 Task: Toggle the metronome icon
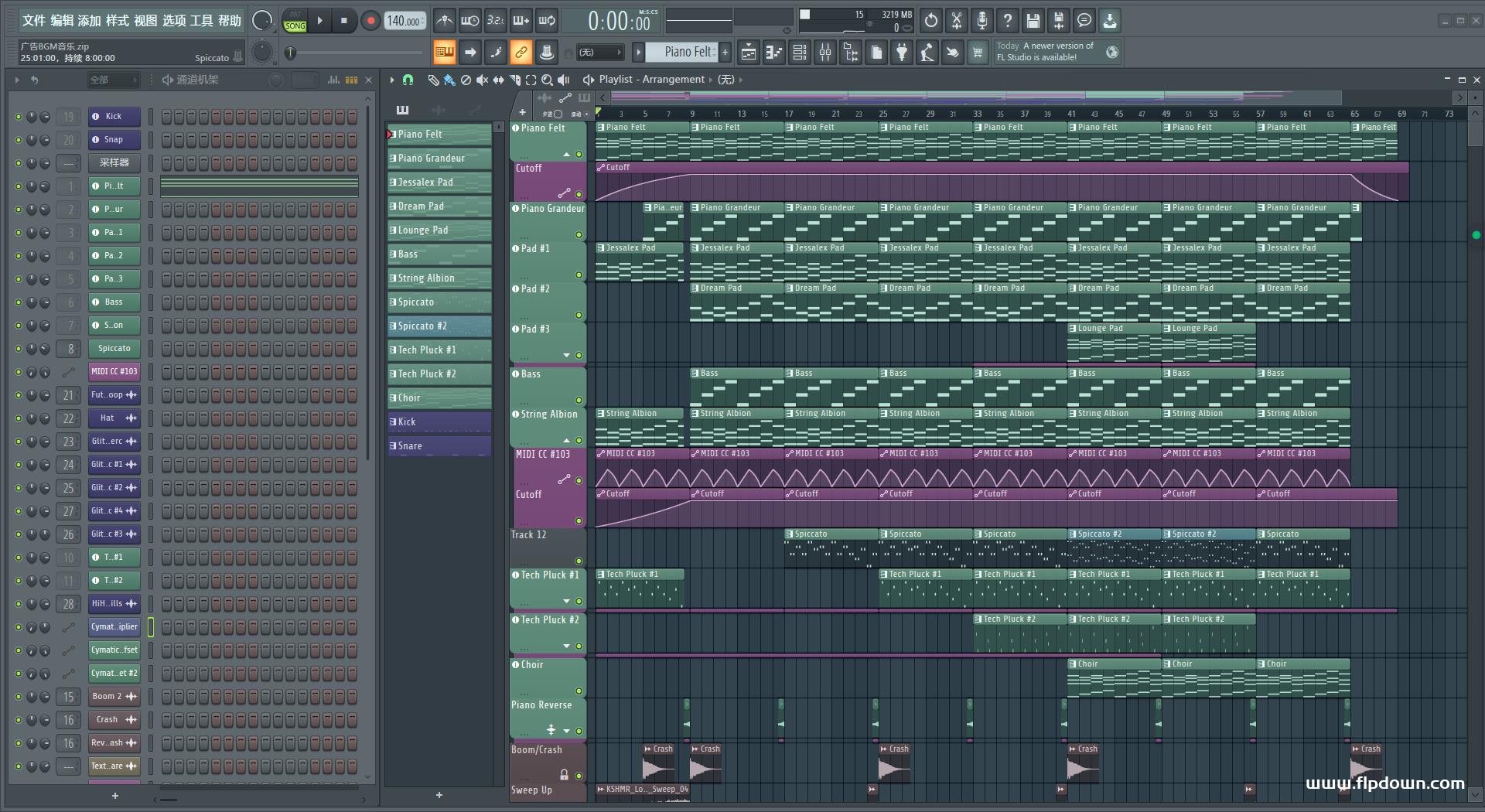click(444, 21)
